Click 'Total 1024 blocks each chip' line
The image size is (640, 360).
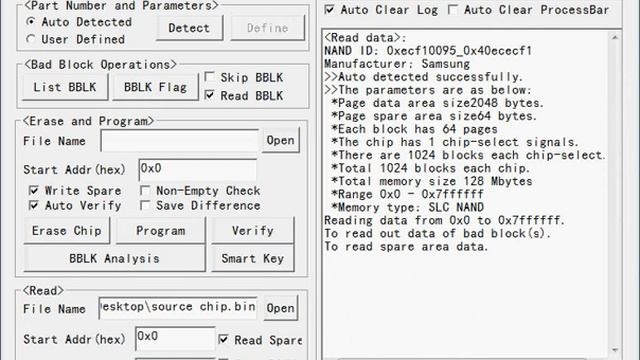(x=431, y=168)
